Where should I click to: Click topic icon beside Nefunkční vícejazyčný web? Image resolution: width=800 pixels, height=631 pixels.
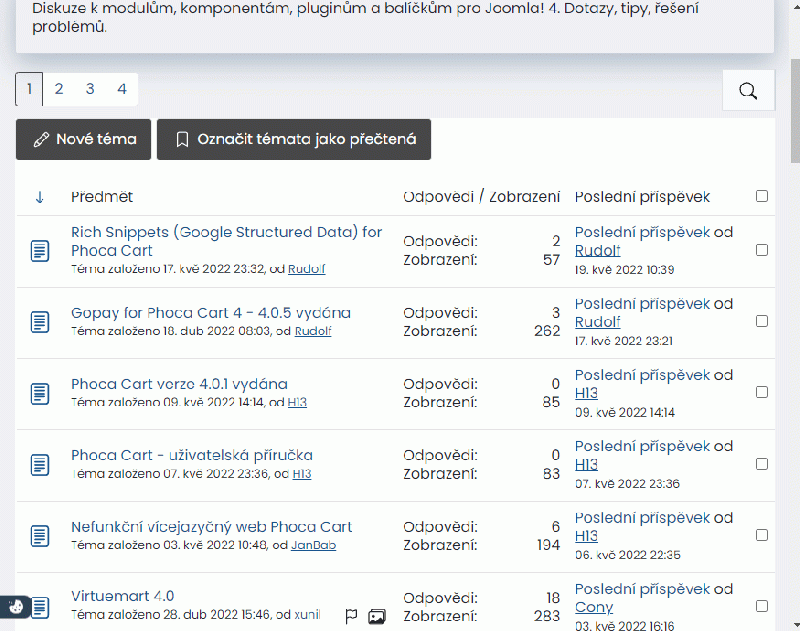coord(40,536)
